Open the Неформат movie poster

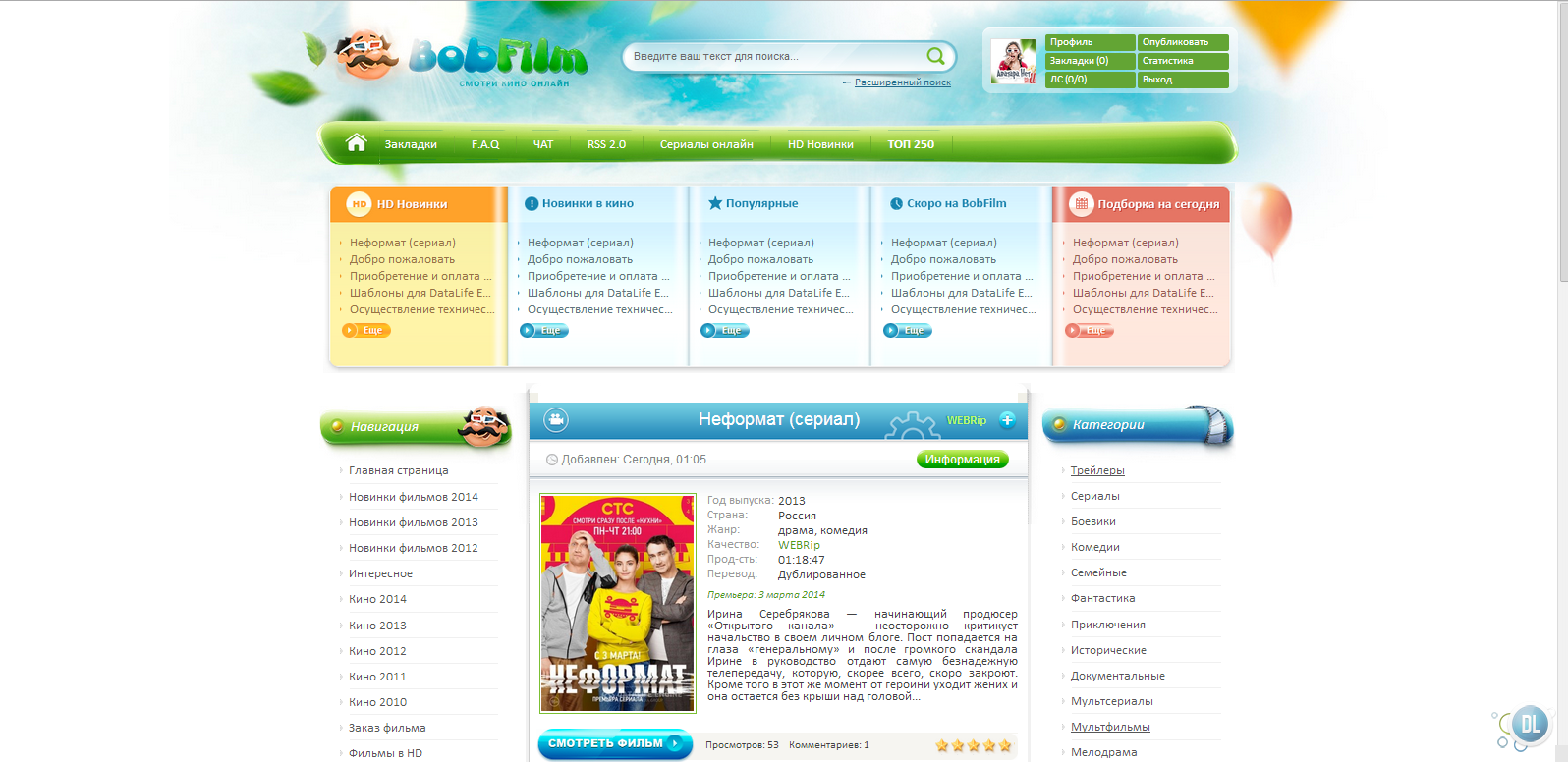[x=618, y=603]
